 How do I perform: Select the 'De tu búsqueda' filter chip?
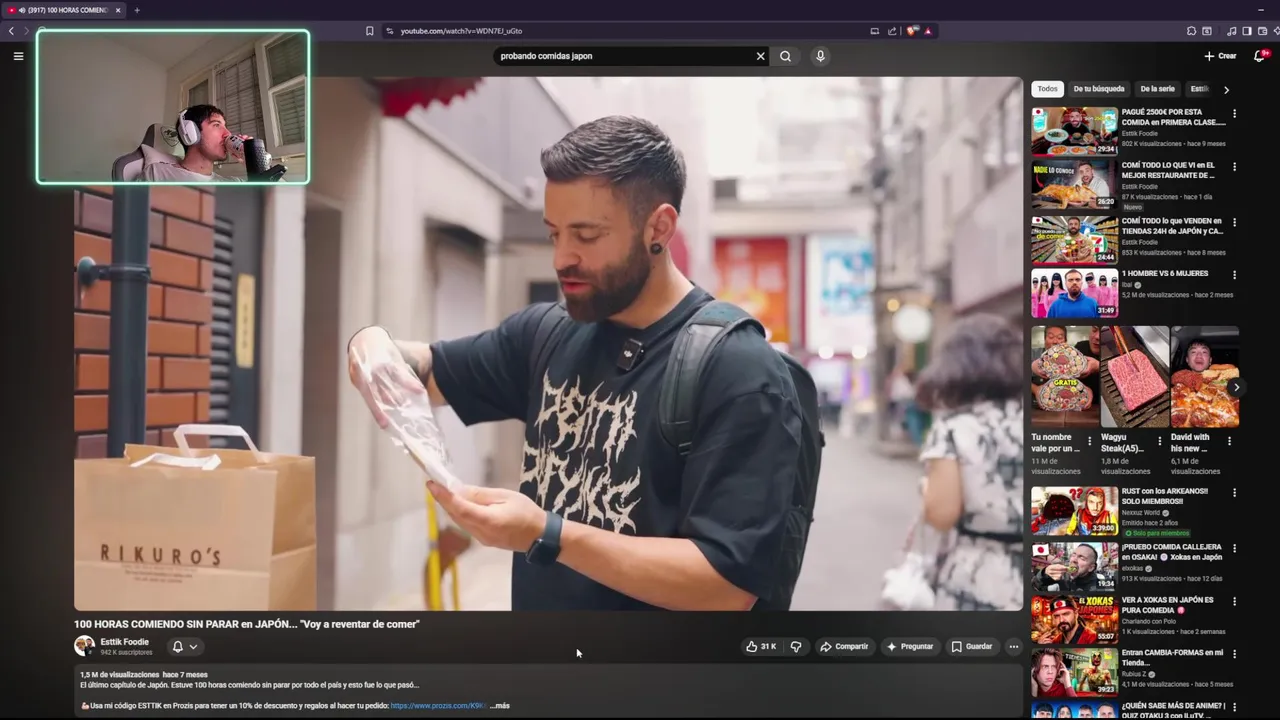1099,89
